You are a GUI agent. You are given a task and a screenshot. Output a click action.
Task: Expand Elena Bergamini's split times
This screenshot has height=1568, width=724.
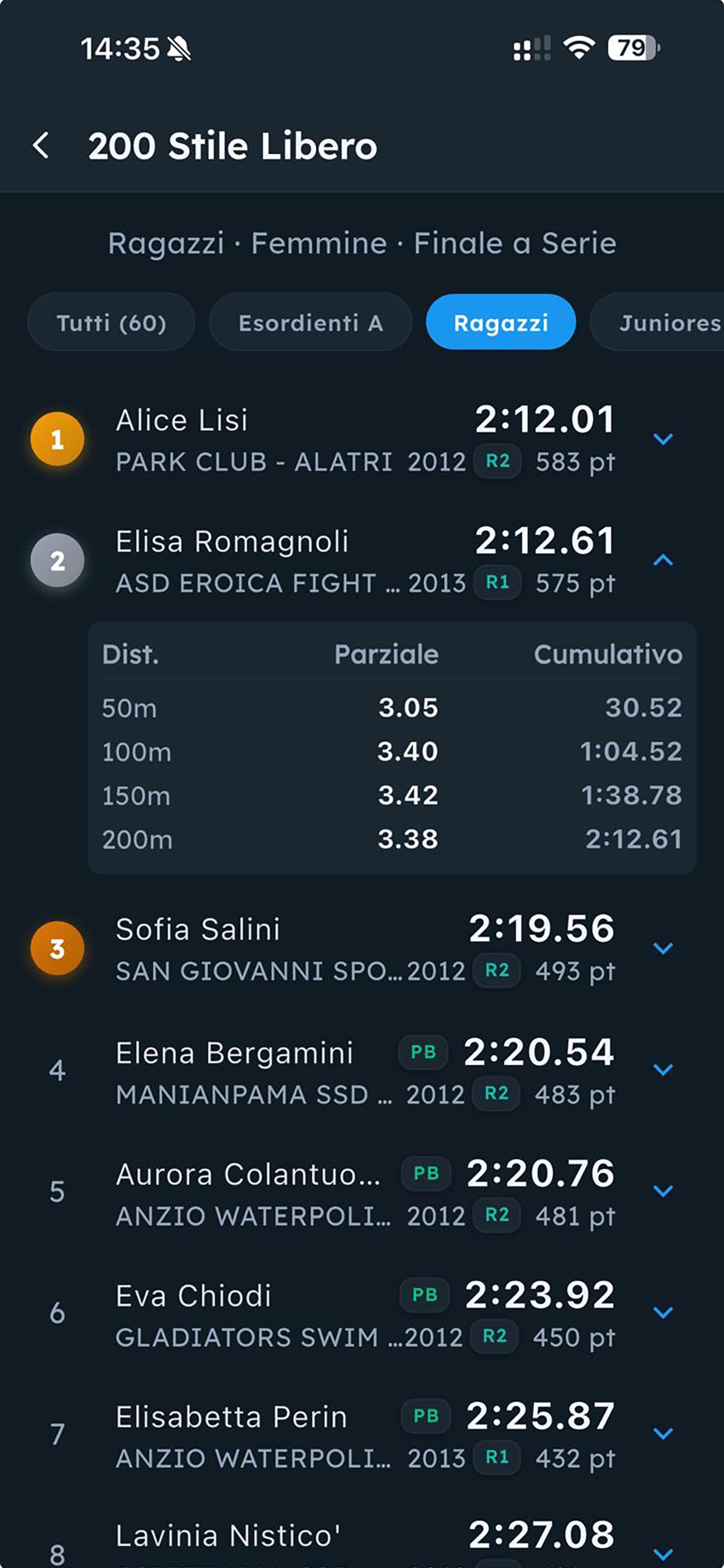pyautogui.click(x=663, y=1069)
